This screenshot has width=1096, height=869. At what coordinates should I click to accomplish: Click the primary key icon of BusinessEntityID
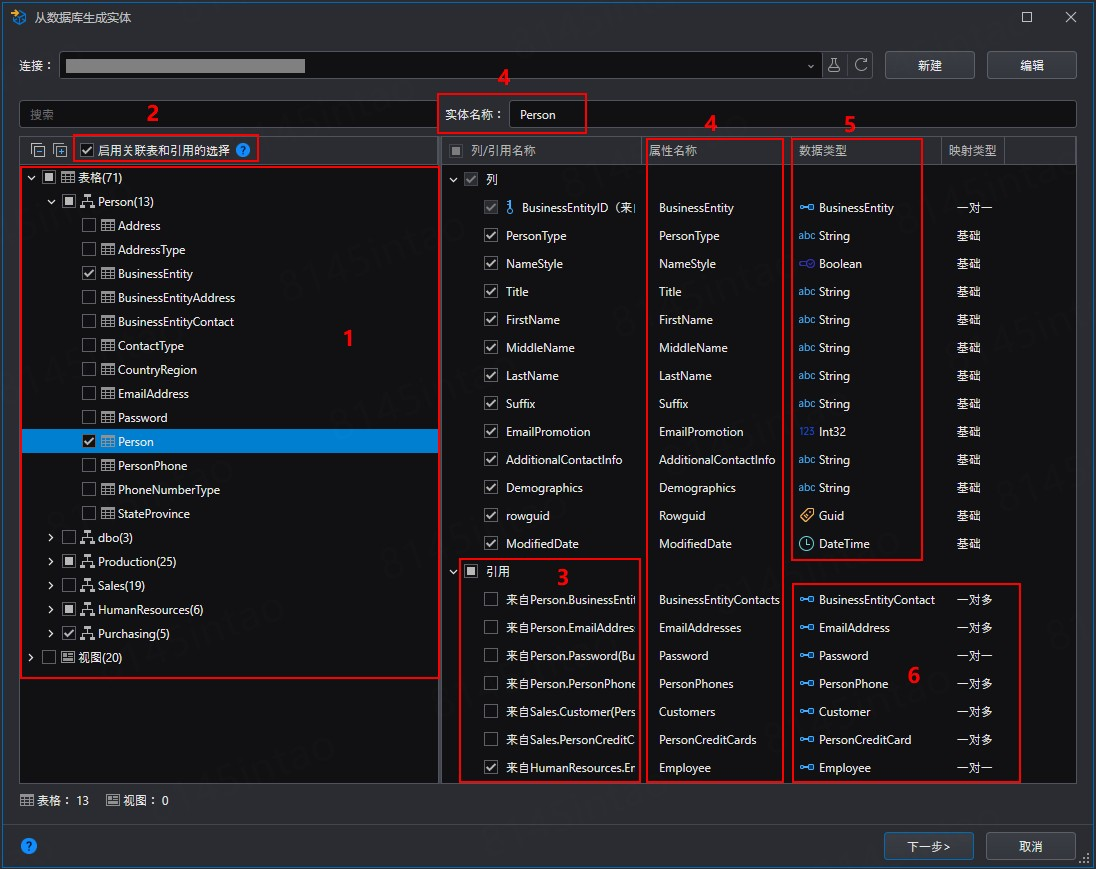(510, 208)
